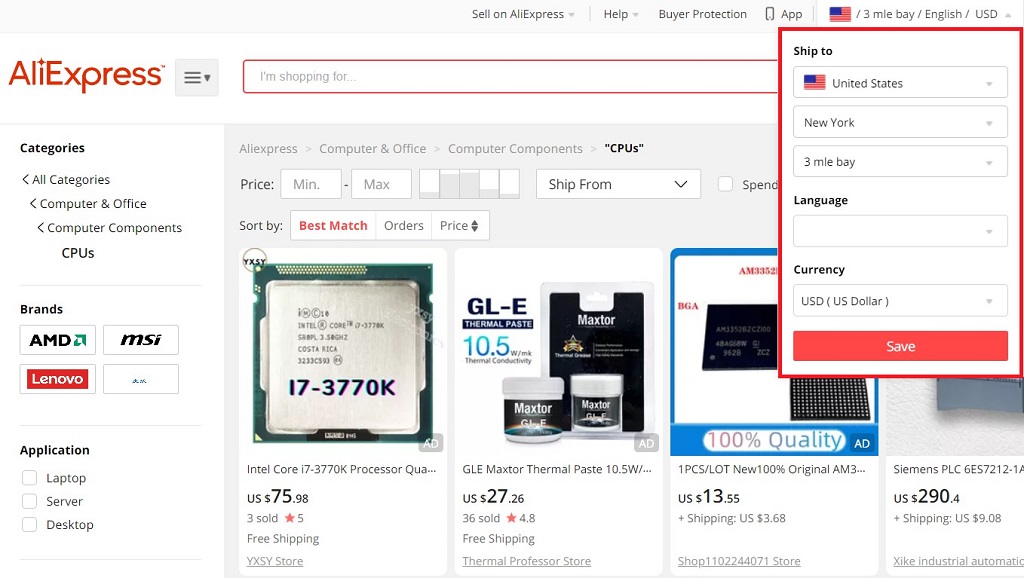
Task: Open Computer Components breadcrumb link
Action: click(x=515, y=148)
